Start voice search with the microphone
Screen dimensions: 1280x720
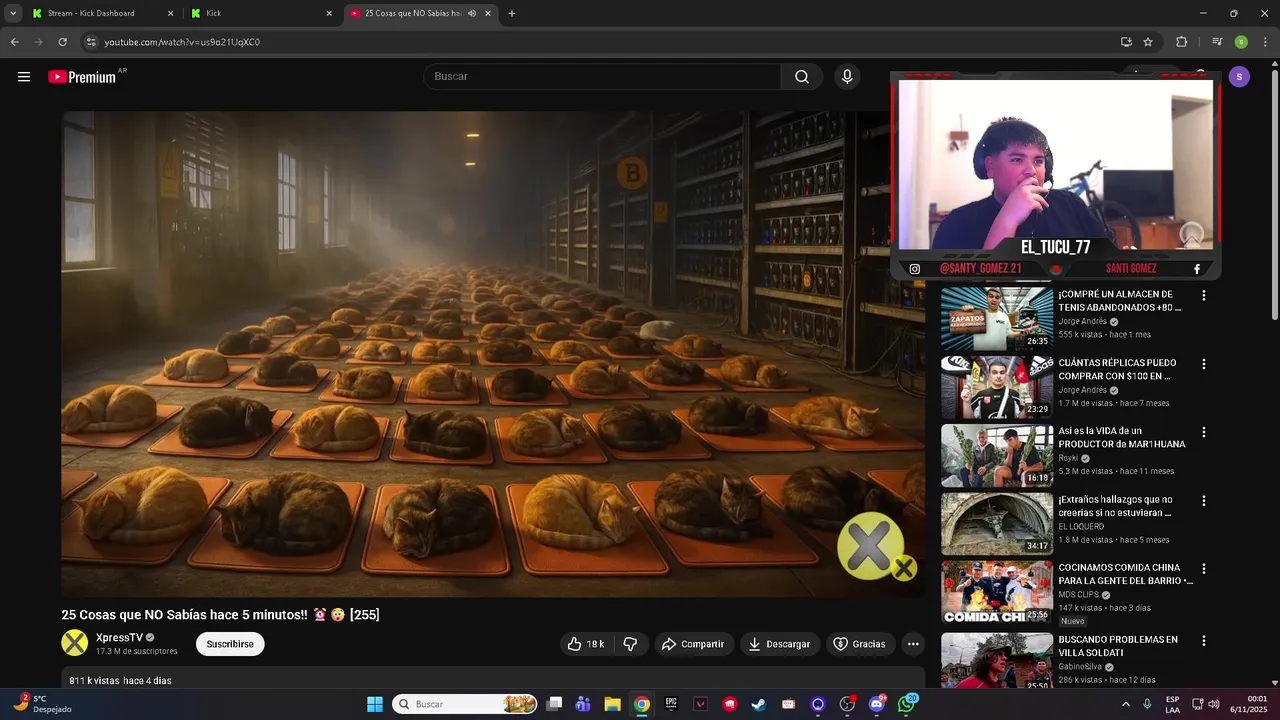coord(847,77)
